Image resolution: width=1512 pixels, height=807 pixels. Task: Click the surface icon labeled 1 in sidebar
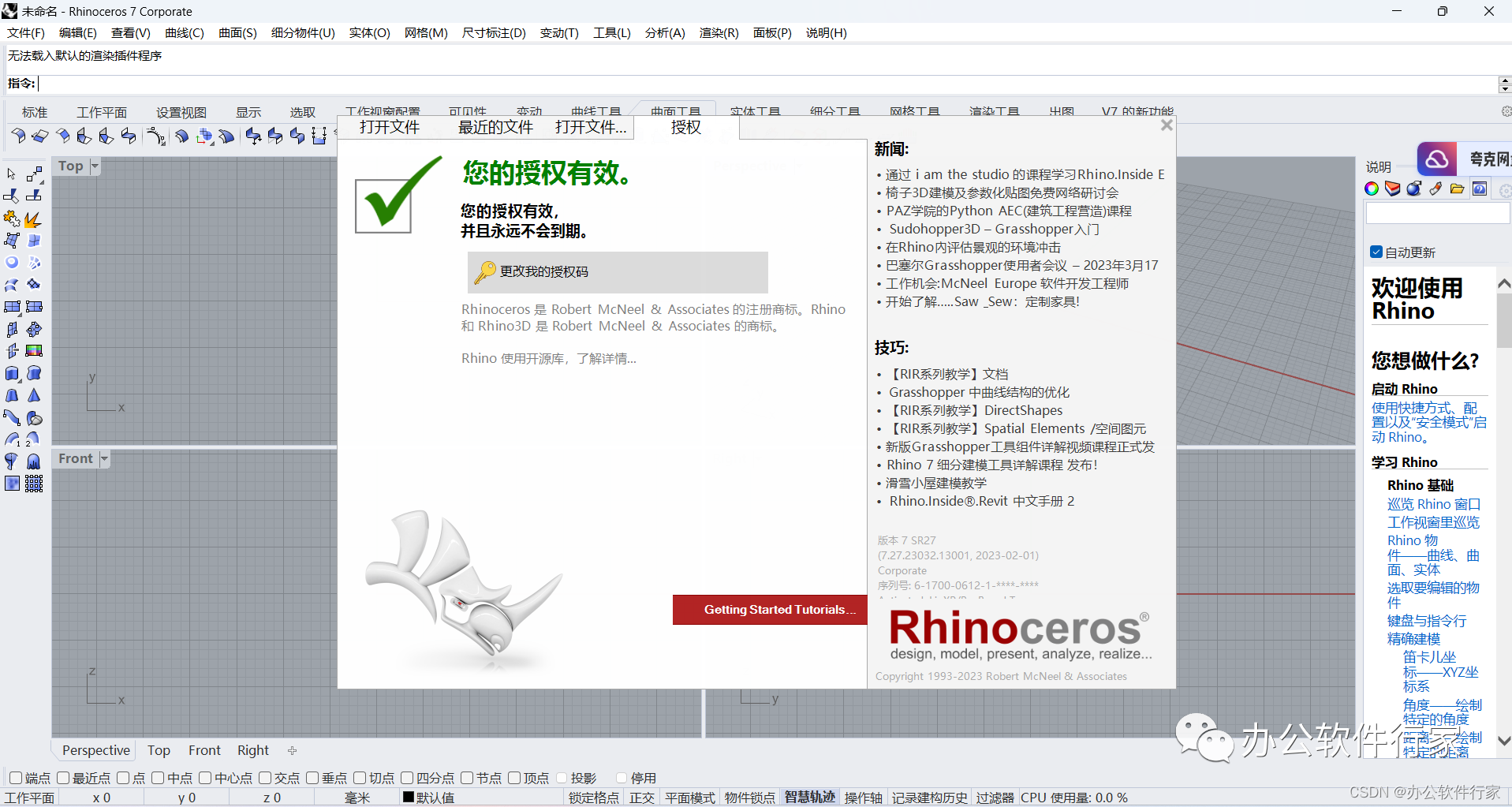(12, 439)
